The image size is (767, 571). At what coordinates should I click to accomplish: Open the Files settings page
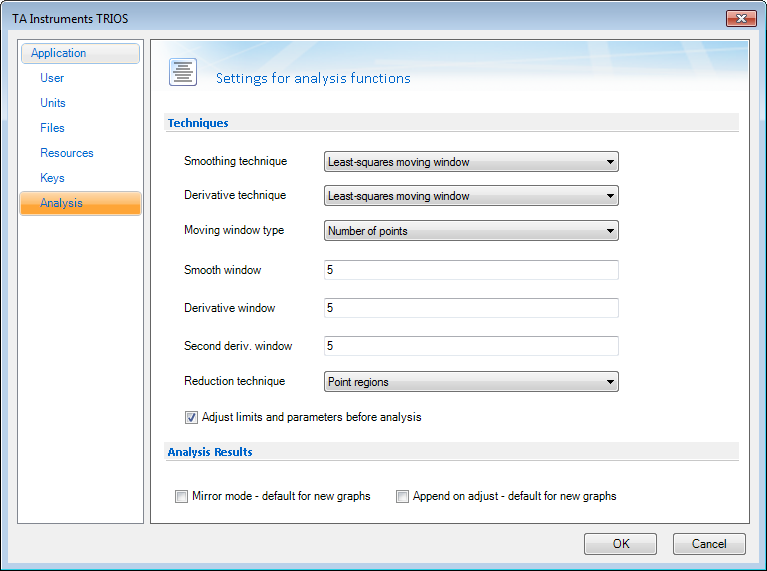(x=52, y=128)
